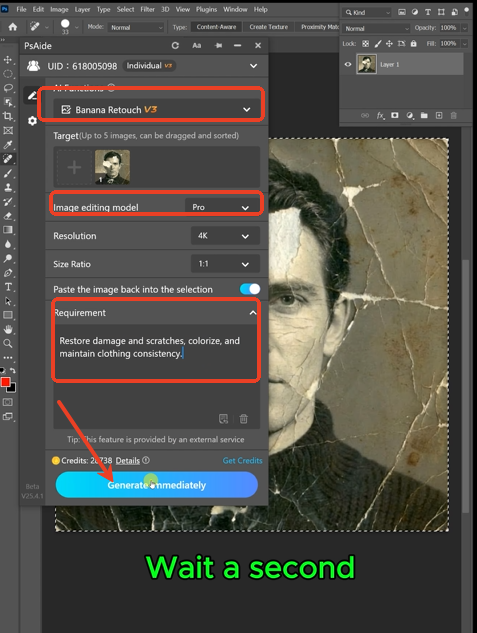The height and width of the screenshot is (633, 477).
Task: Select the Zoom tool
Action: (8, 344)
